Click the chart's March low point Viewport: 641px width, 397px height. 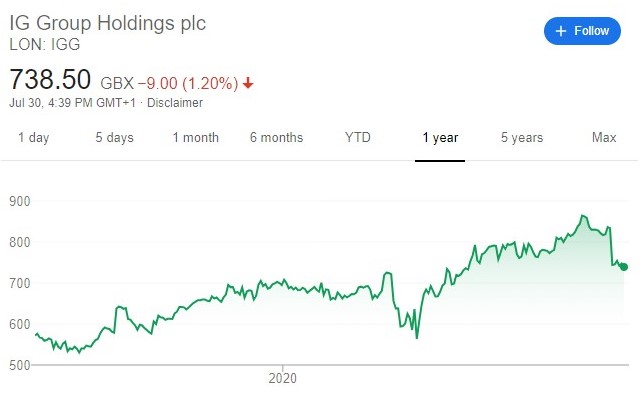(x=417, y=338)
